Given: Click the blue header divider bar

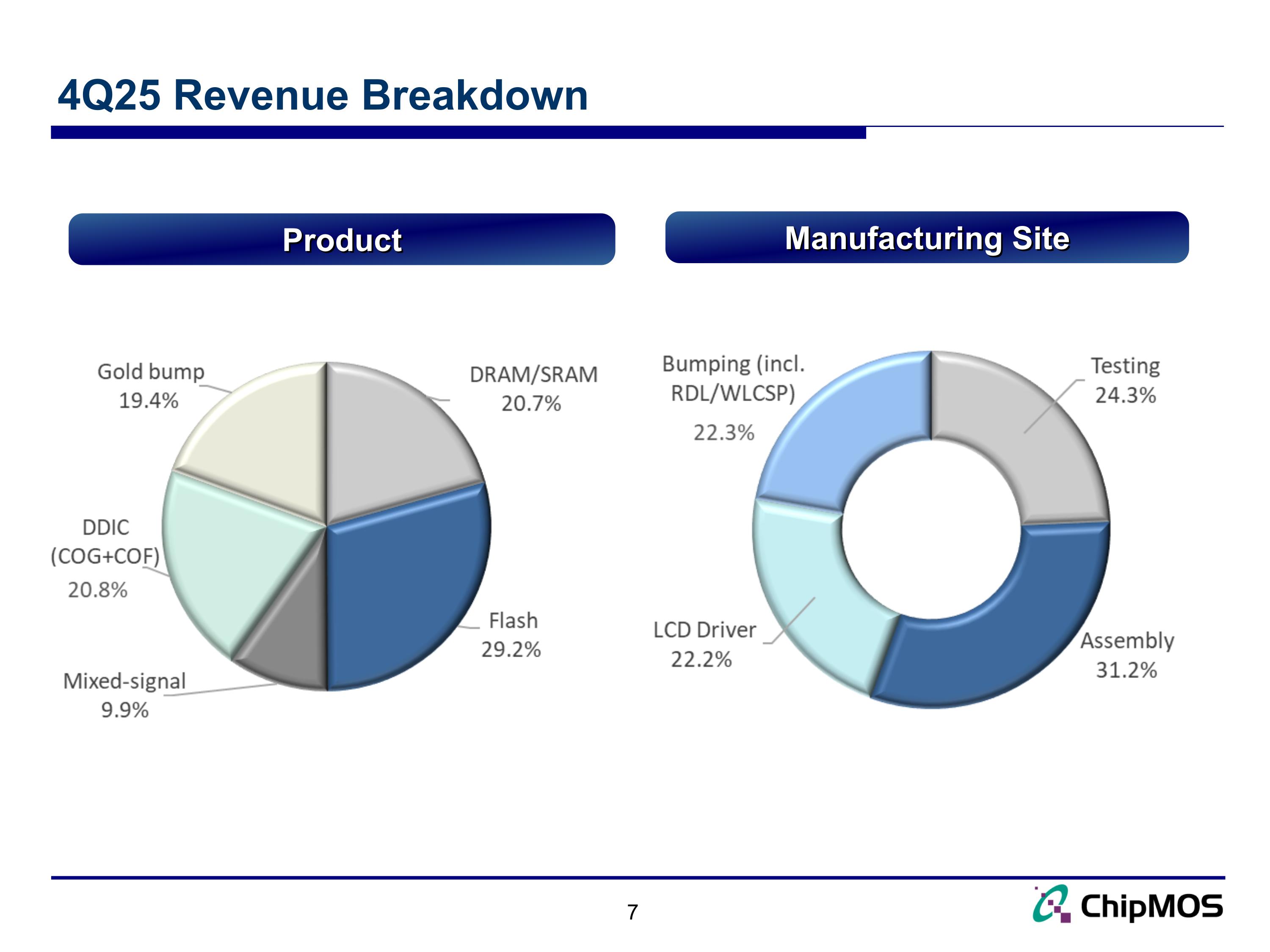Looking at the screenshot, I should 459,134.
